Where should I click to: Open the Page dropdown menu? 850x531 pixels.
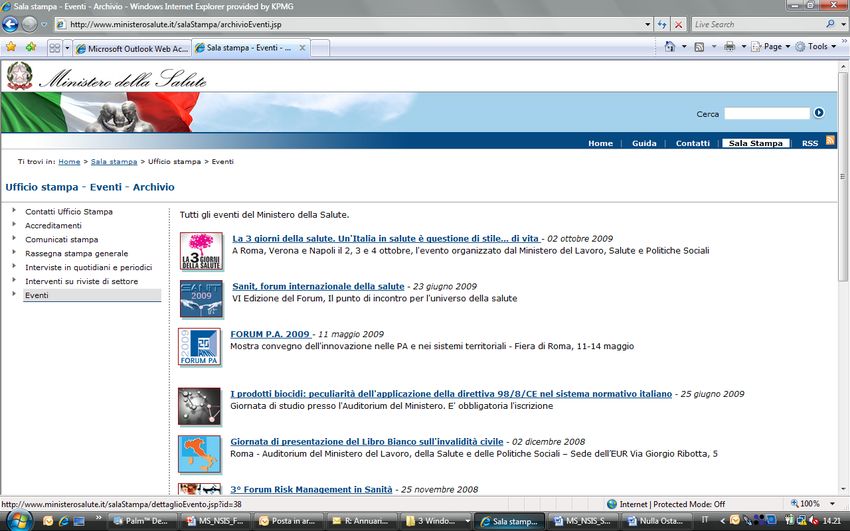[771, 47]
